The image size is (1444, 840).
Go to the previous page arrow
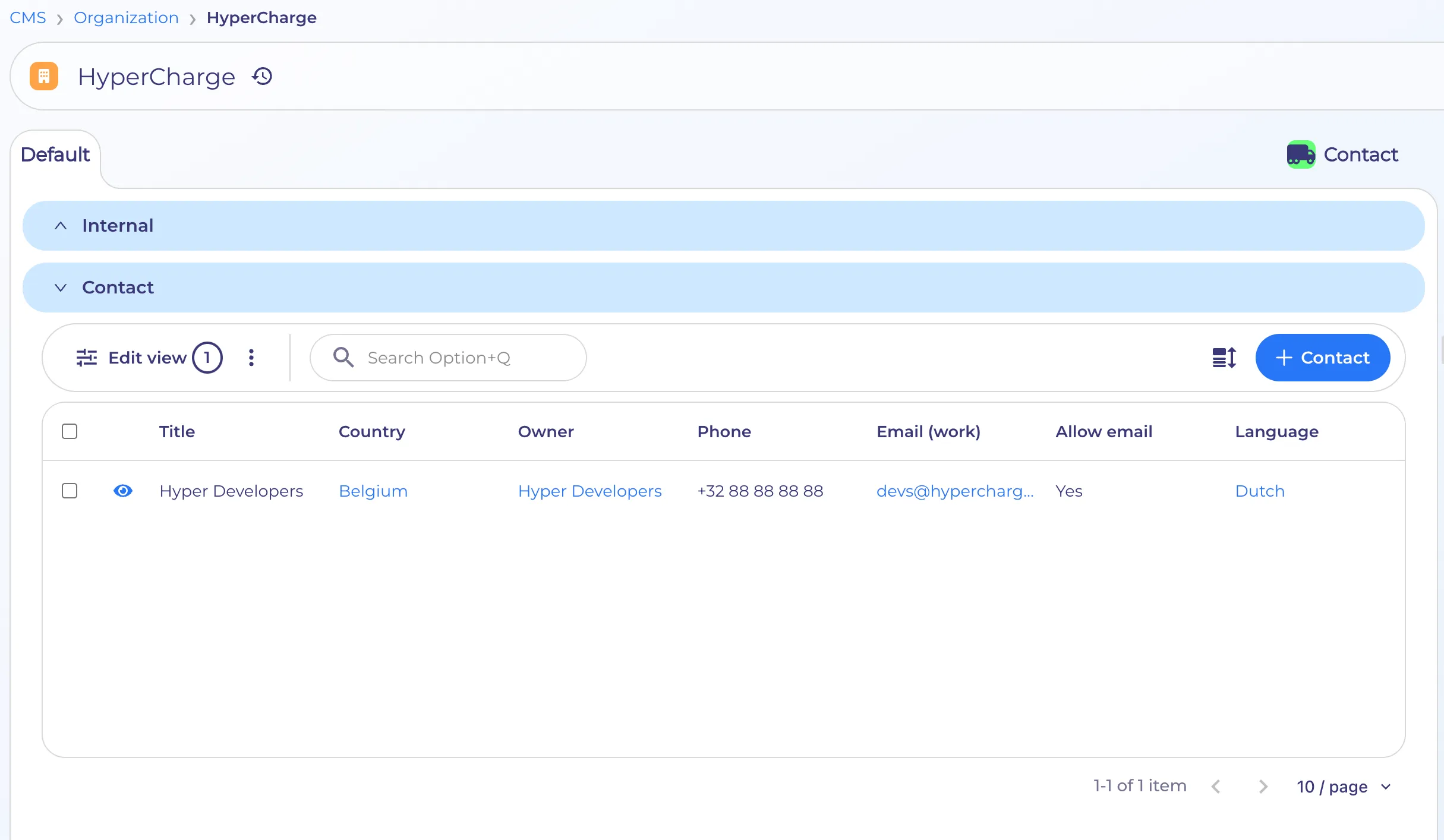click(x=1216, y=787)
